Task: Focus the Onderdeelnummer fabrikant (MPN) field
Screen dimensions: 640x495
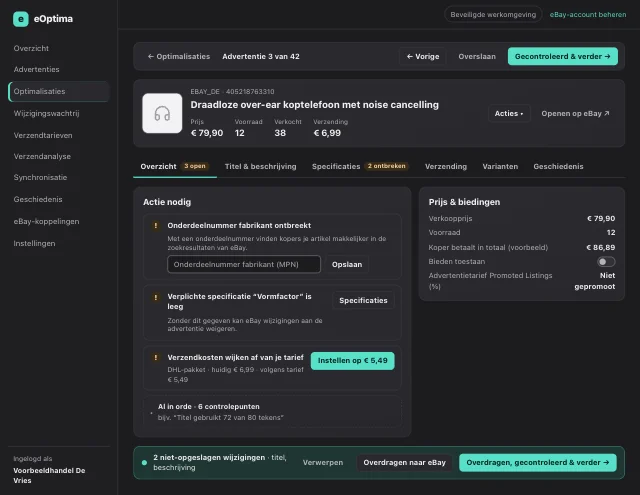Action: [244, 264]
